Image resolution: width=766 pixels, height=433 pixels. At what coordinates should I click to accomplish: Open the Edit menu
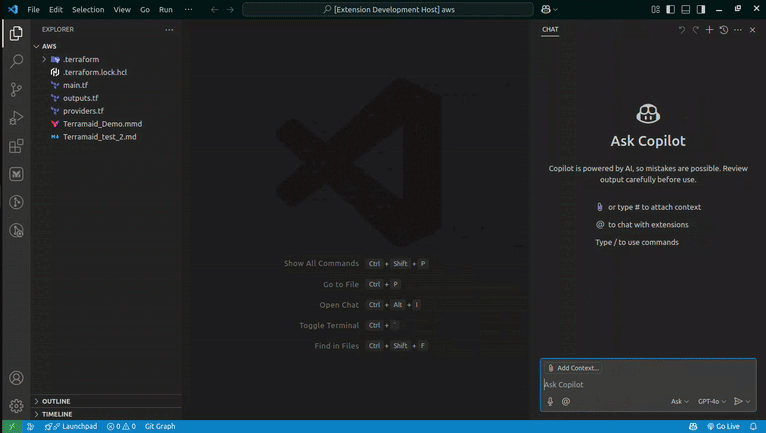pyautogui.click(x=56, y=9)
